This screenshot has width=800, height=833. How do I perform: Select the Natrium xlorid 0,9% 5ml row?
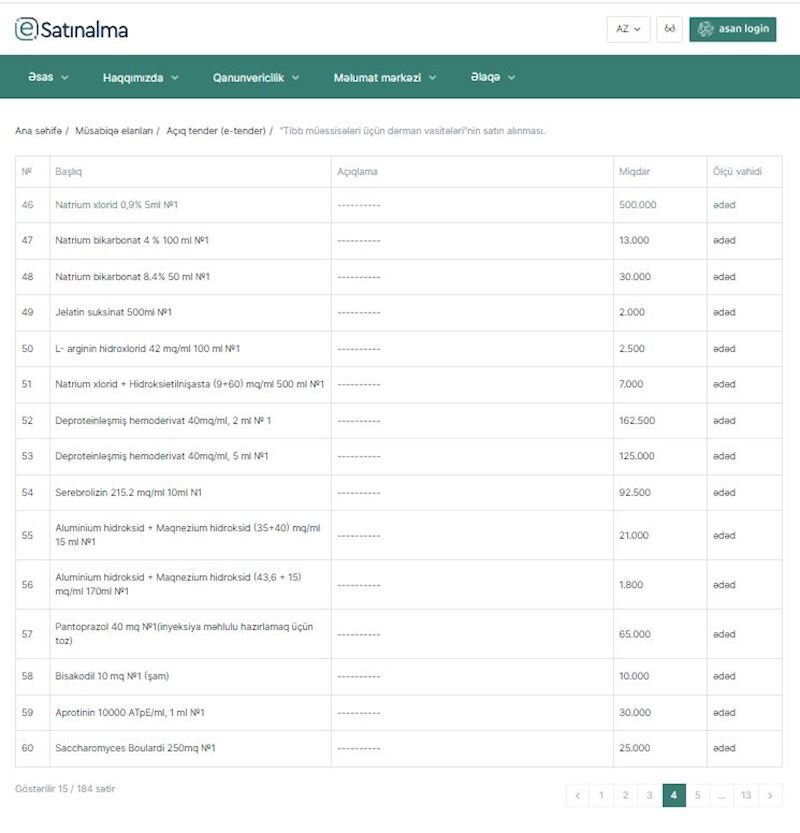tap(117, 205)
